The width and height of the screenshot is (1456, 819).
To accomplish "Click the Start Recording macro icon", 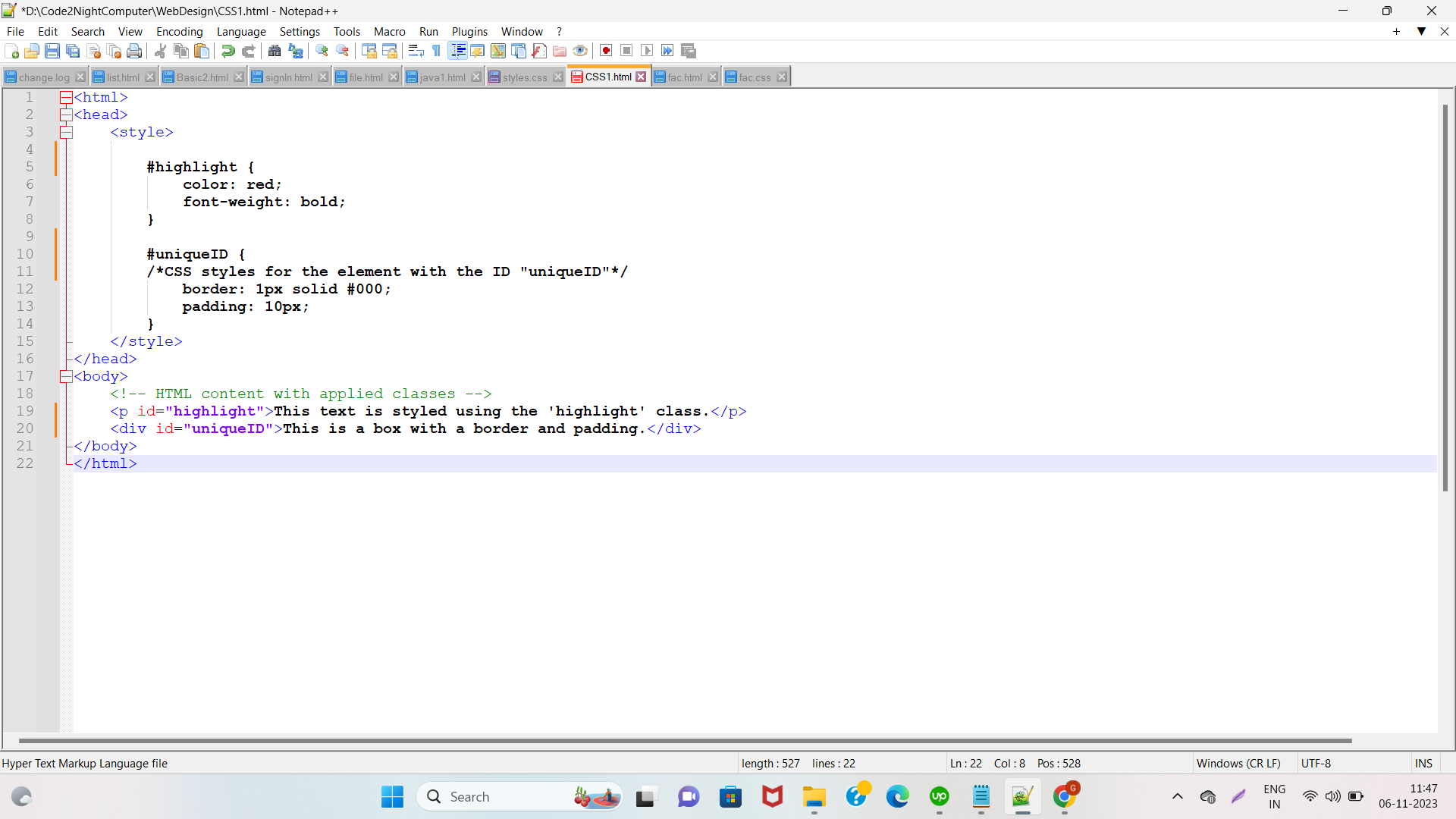I will click(x=606, y=51).
